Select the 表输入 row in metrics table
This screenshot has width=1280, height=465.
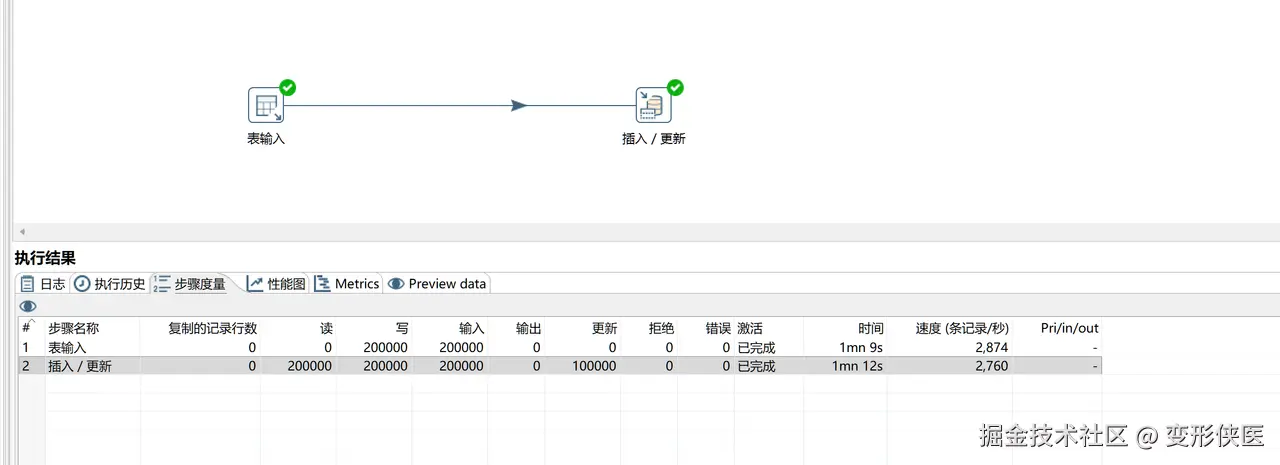pos(560,347)
